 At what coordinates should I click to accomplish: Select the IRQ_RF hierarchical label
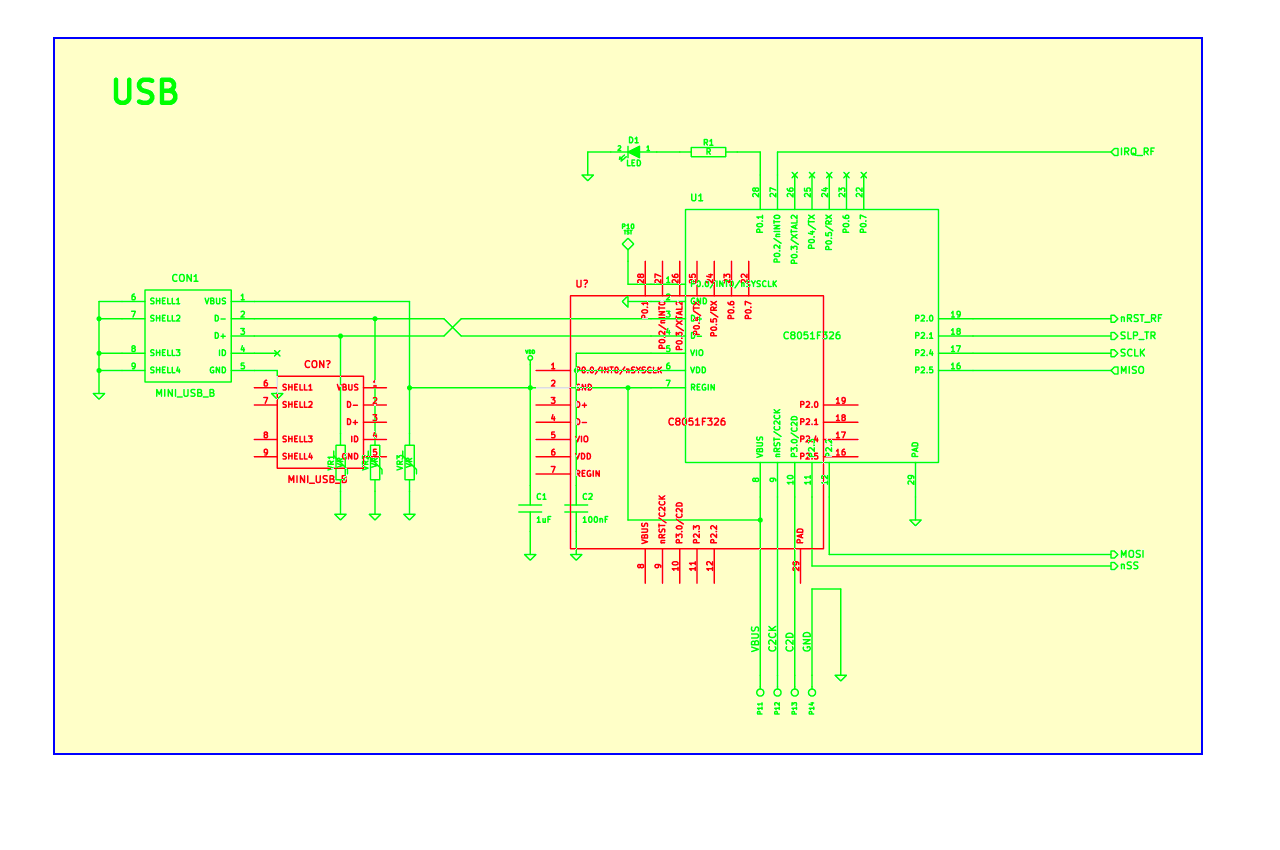click(1135, 152)
